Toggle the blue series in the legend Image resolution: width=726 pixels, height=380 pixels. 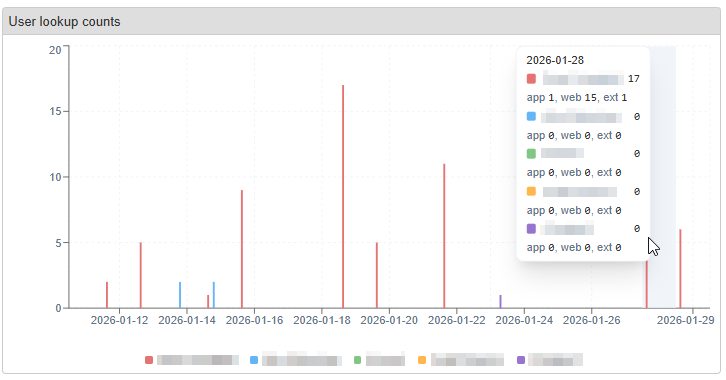295,360
